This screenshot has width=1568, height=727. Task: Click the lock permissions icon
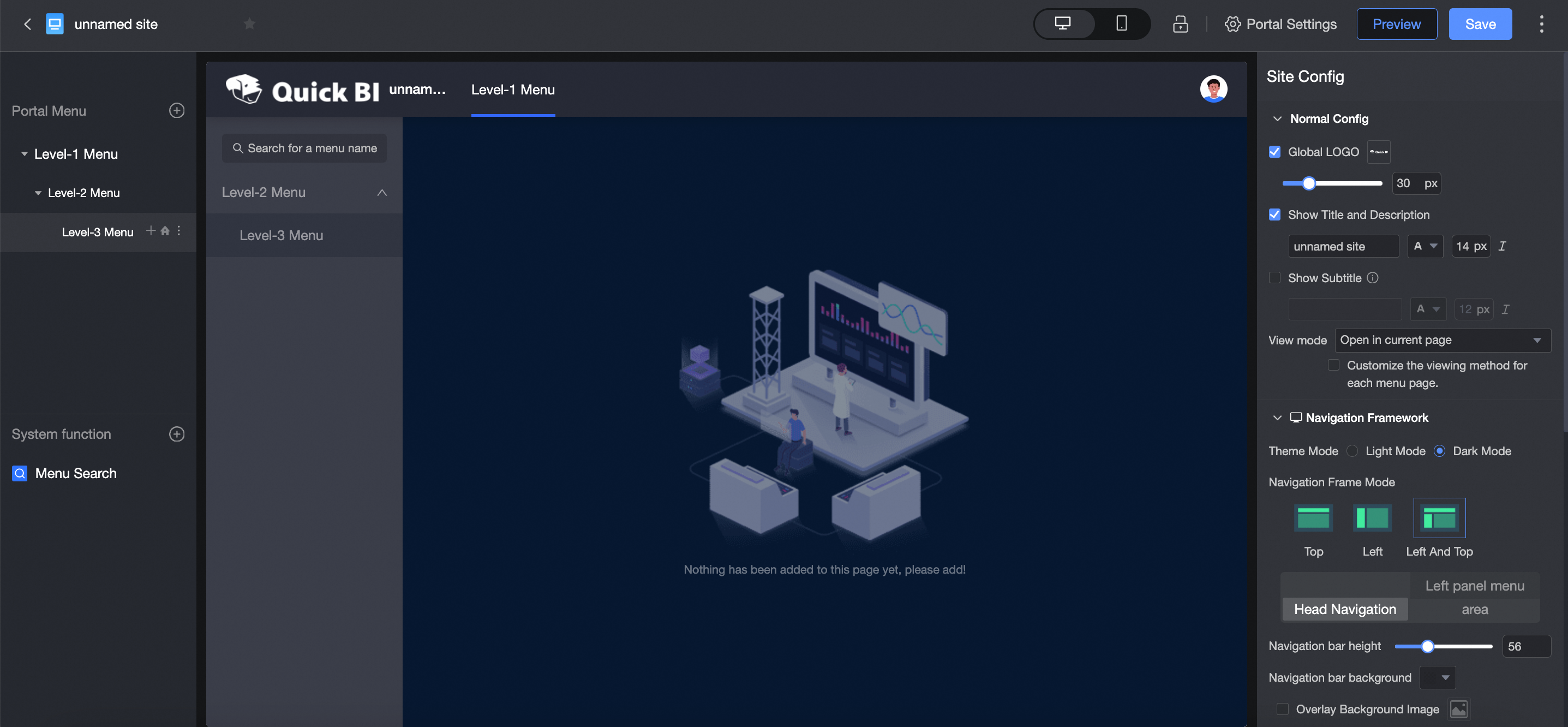1180,24
